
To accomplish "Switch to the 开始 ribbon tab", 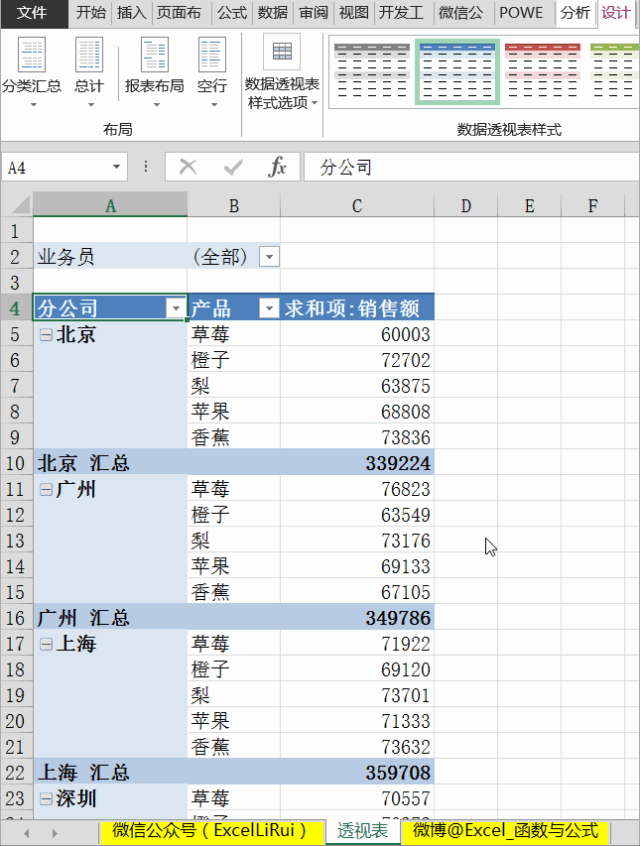I will click(91, 13).
